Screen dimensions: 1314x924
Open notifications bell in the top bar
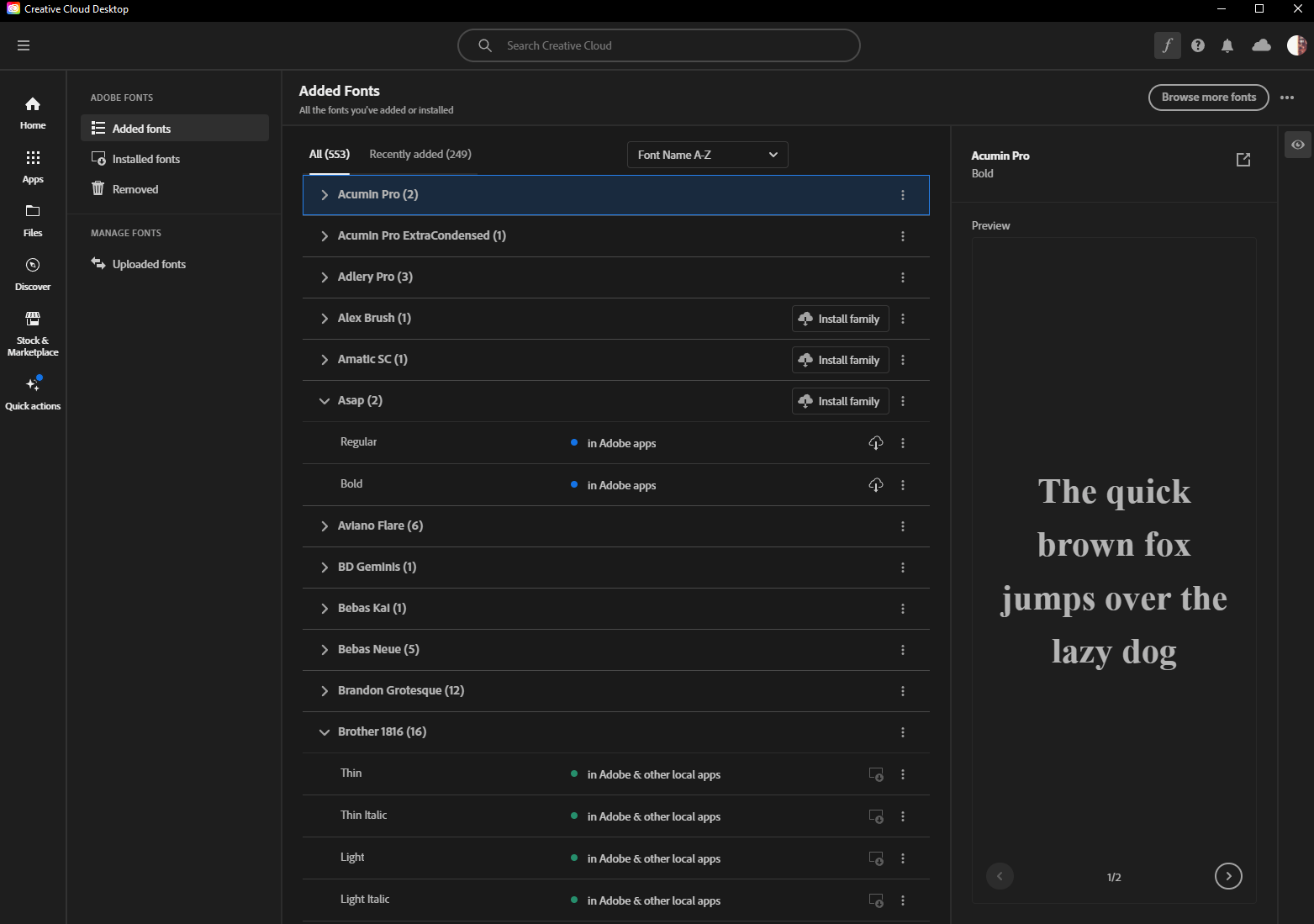[x=1227, y=45]
